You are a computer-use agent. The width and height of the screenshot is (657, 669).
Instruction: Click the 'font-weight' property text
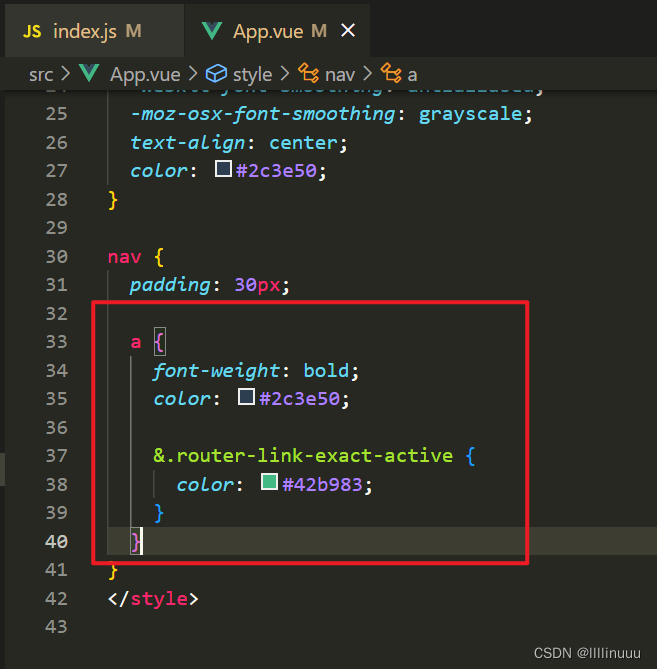pos(216,371)
